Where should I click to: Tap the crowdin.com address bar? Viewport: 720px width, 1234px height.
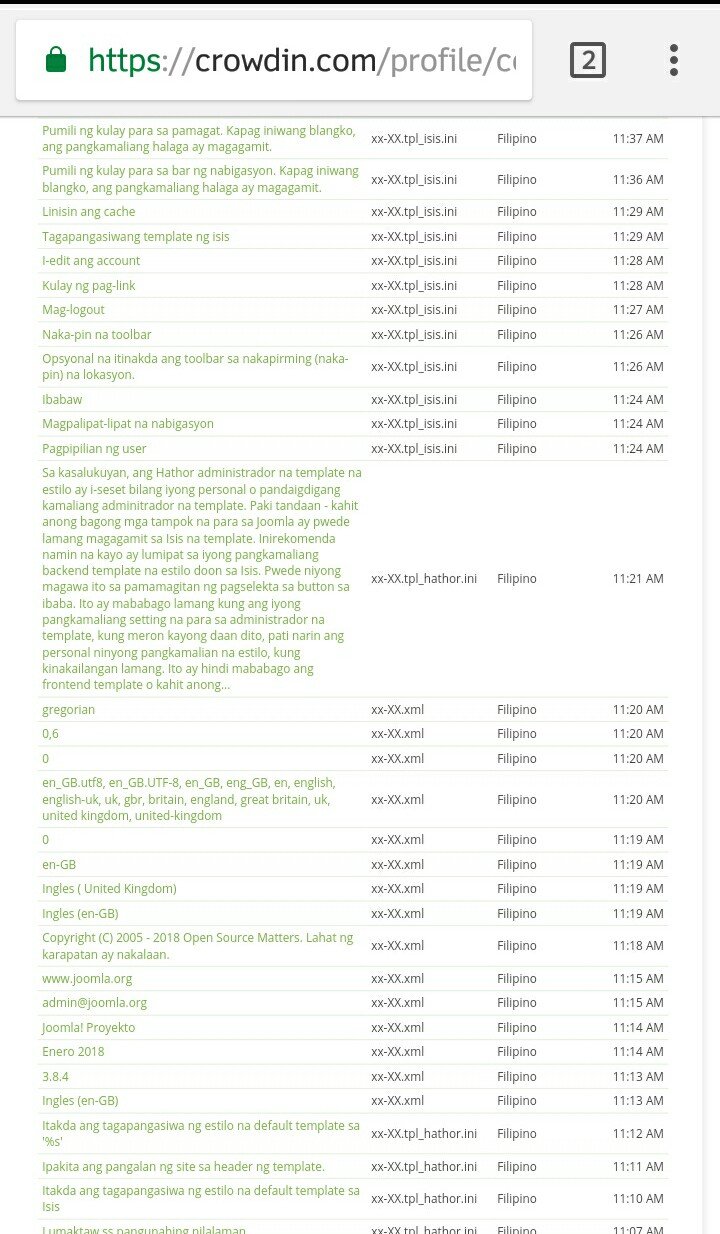300,61
